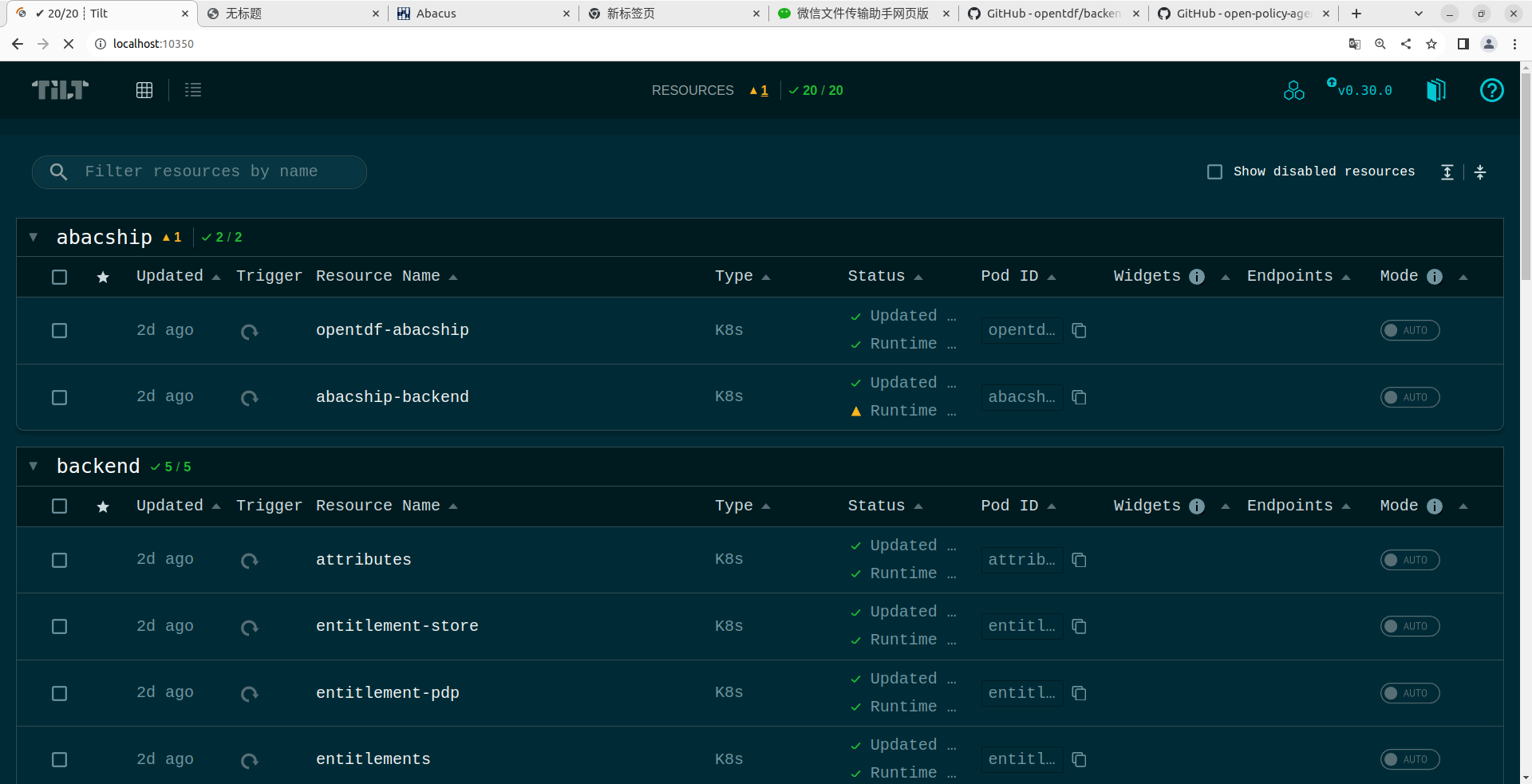Copy the entitlements pod ID

click(1079, 759)
